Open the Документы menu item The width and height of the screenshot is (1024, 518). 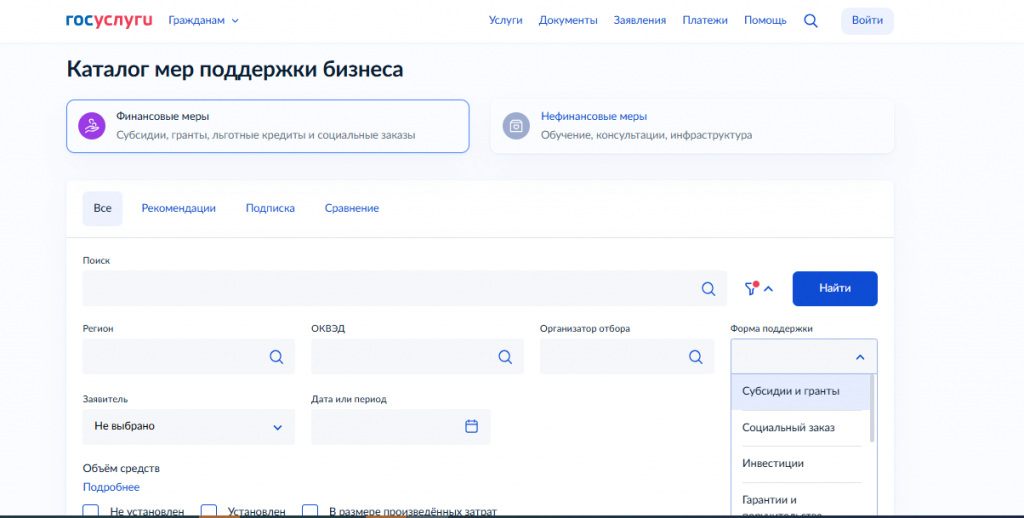pyautogui.click(x=568, y=21)
